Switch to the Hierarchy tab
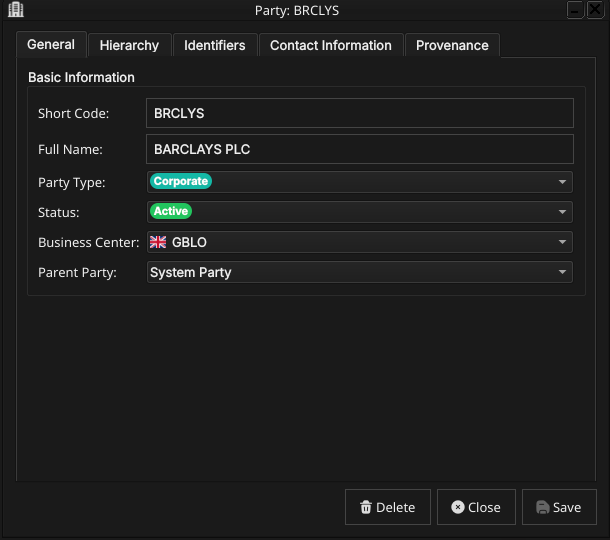Image resolution: width=610 pixels, height=540 pixels. tap(129, 45)
